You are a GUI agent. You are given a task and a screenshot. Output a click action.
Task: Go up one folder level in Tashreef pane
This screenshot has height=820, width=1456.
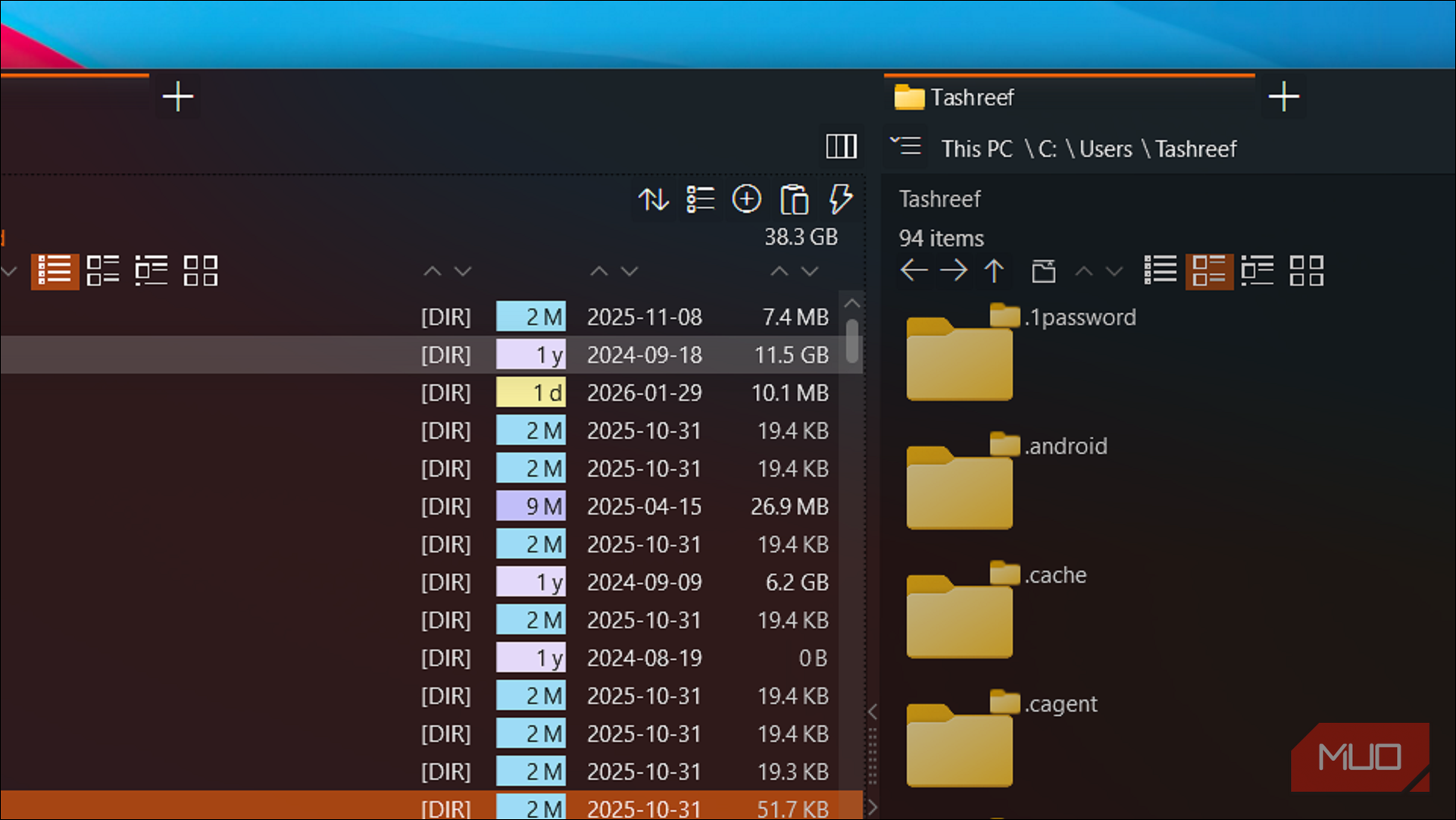[994, 270]
